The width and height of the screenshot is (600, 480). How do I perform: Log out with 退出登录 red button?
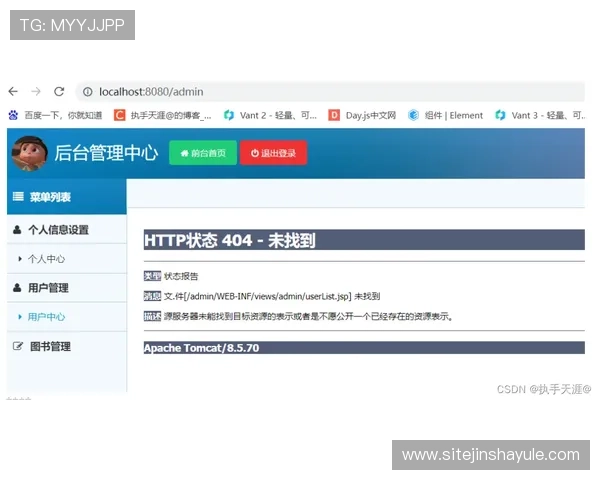[274, 153]
